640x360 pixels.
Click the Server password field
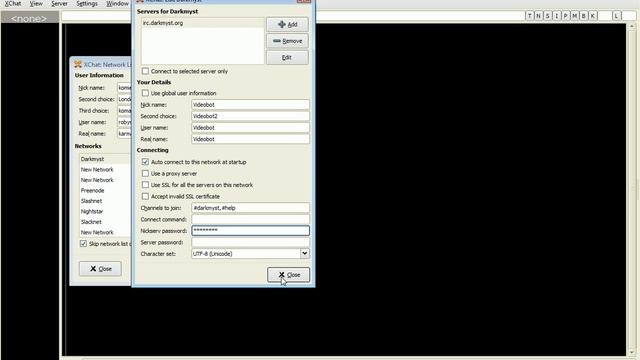tap(250, 242)
